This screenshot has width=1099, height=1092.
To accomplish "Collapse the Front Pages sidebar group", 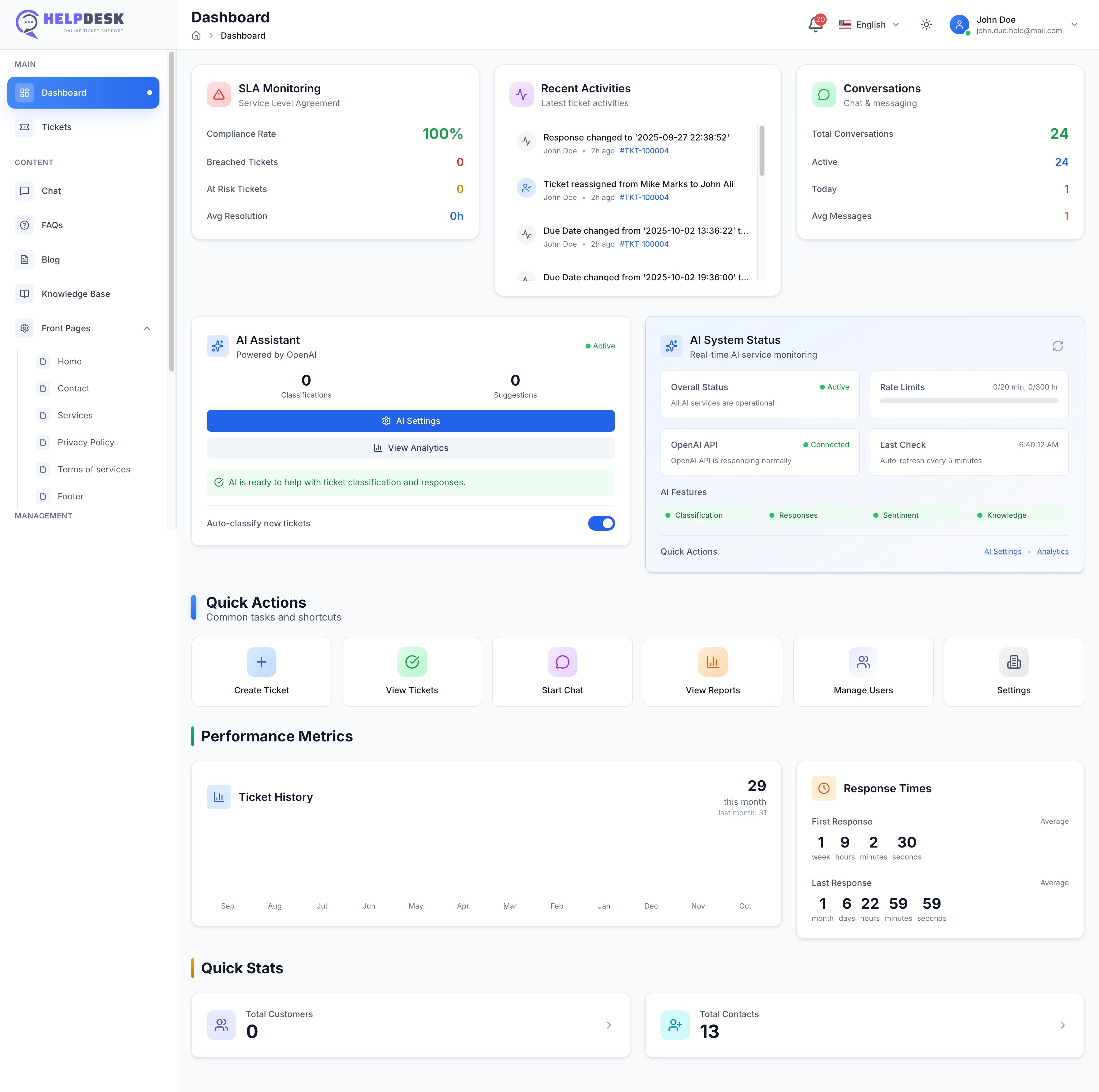I will click(x=147, y=328).
